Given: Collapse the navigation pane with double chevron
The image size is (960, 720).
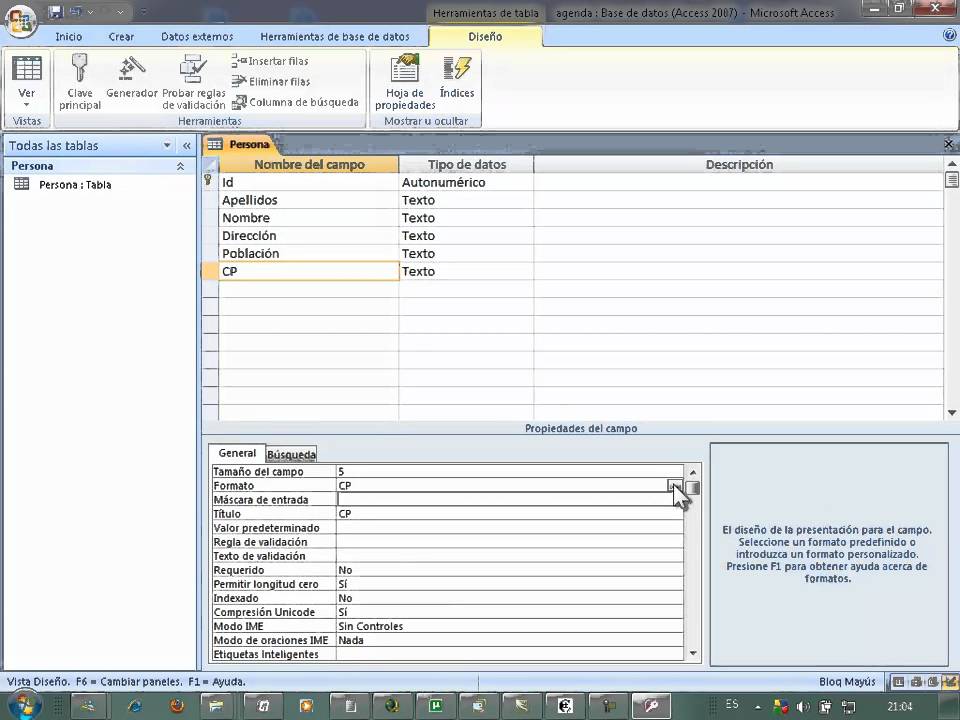Looking at the screenshot, I should (x=186, y=146).
